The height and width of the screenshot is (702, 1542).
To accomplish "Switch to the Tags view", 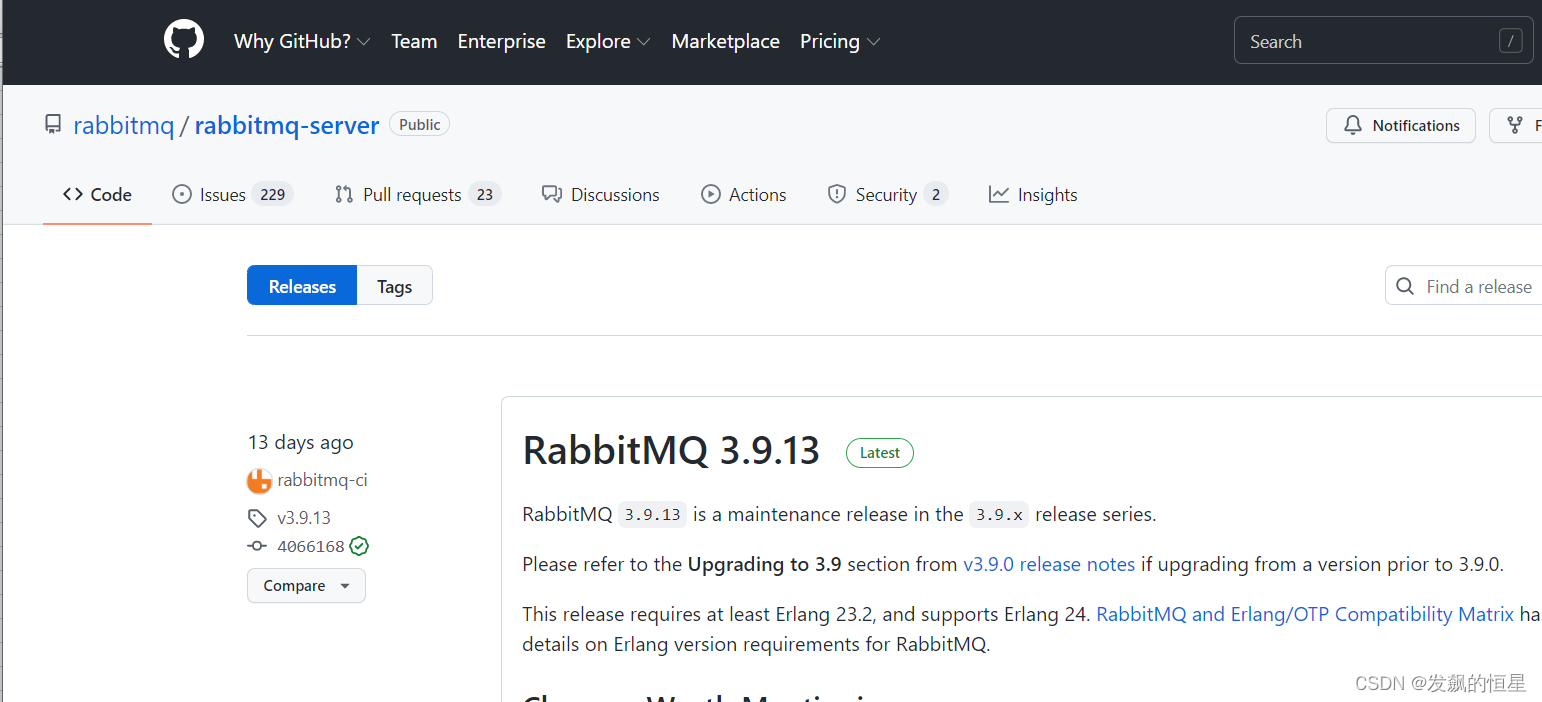I will pyautogui.click(x=395, y=286).
